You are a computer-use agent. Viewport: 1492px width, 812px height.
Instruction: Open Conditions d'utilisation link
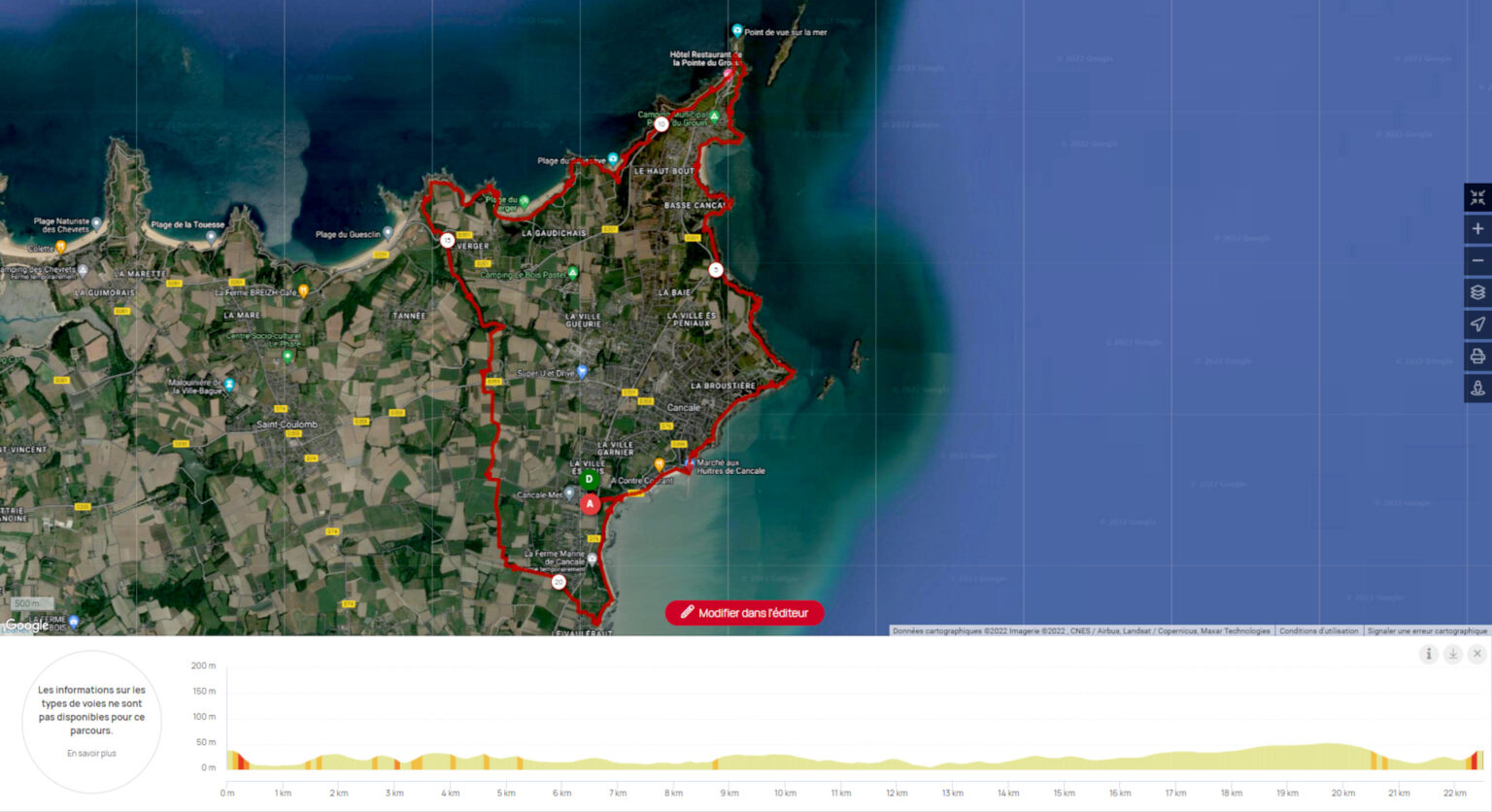pos(1318,631)
